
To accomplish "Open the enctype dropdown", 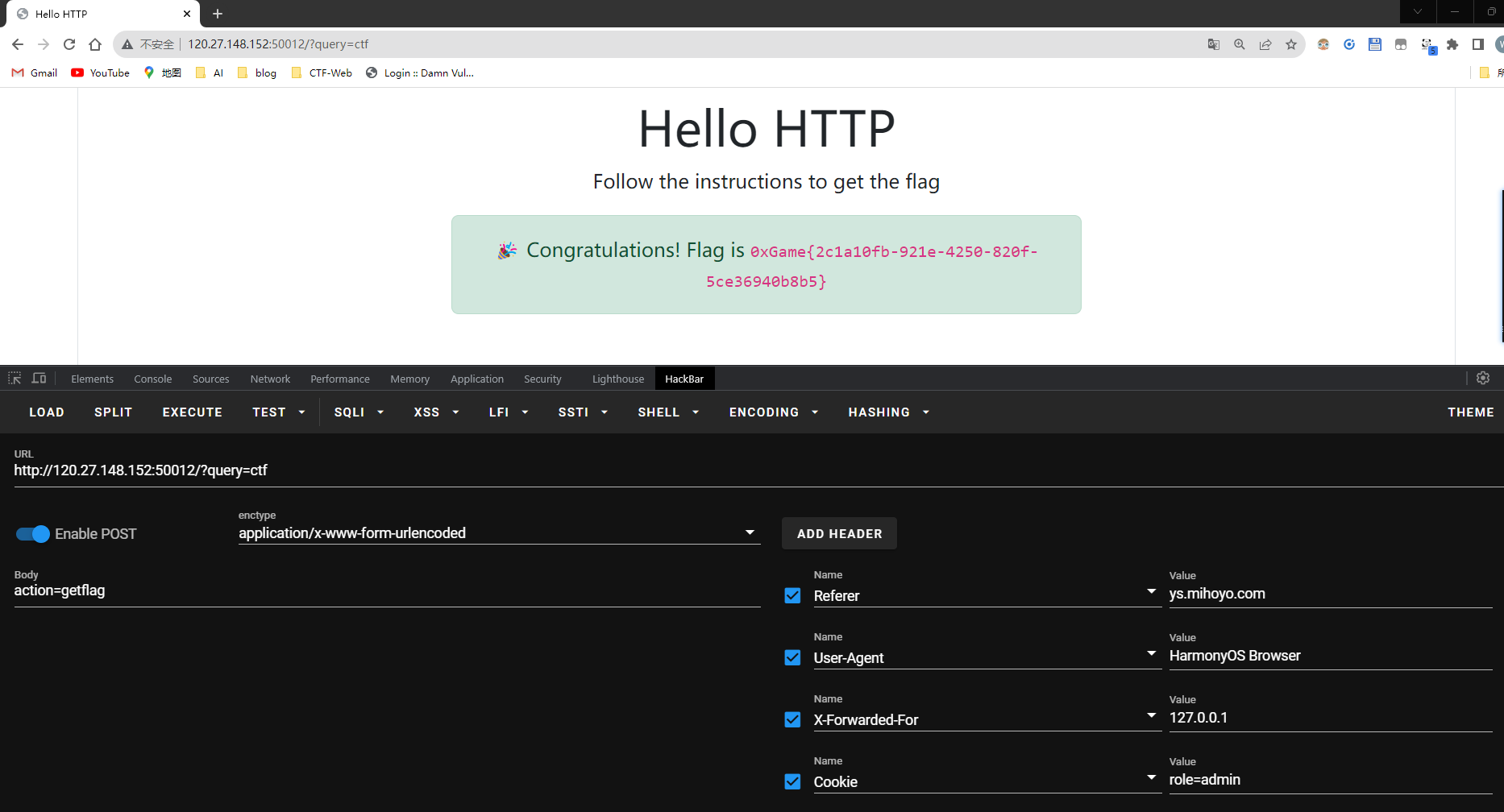I will pos(499,533).
